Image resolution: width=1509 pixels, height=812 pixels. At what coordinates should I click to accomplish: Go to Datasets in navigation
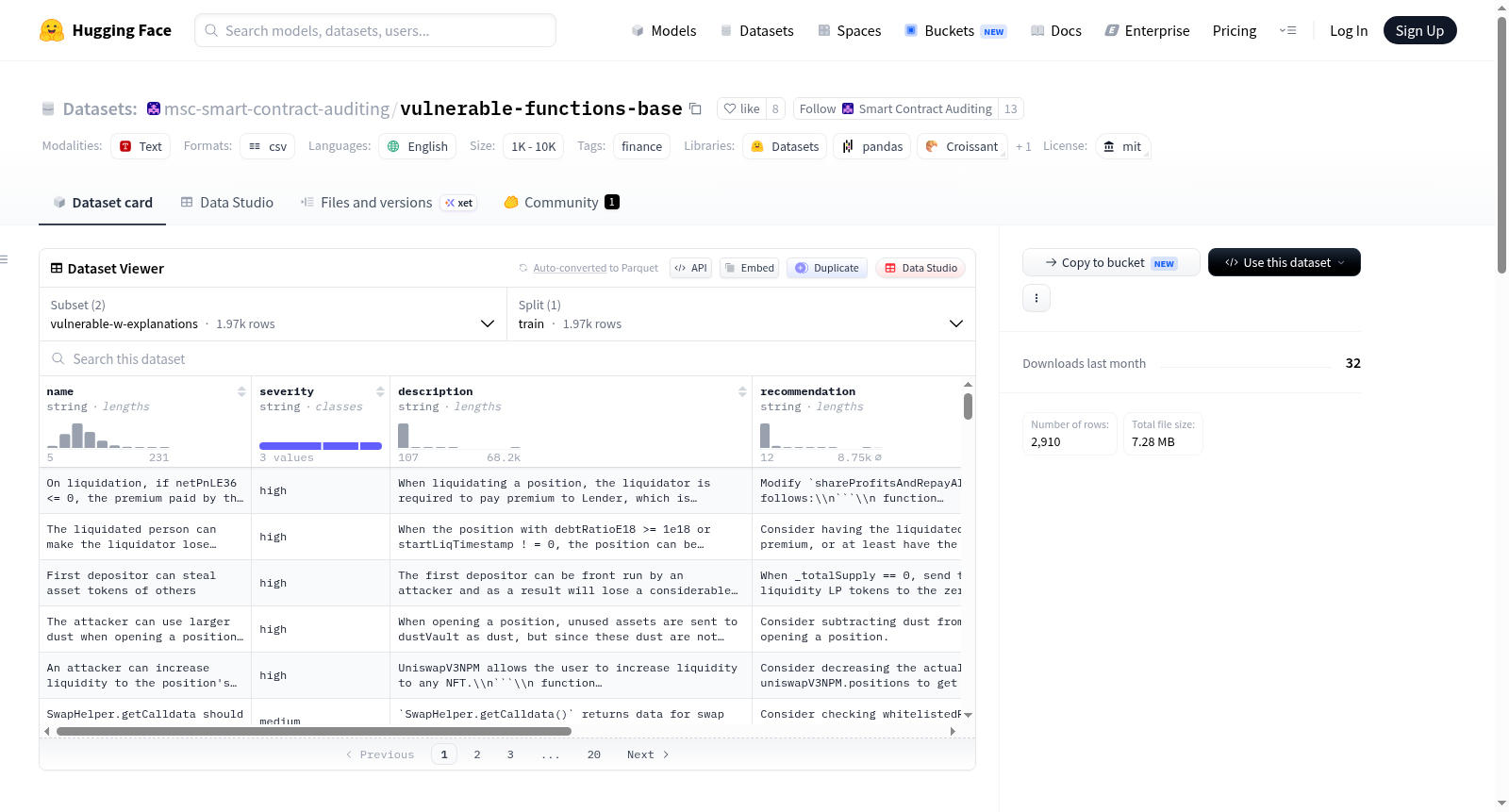[757, 30]
